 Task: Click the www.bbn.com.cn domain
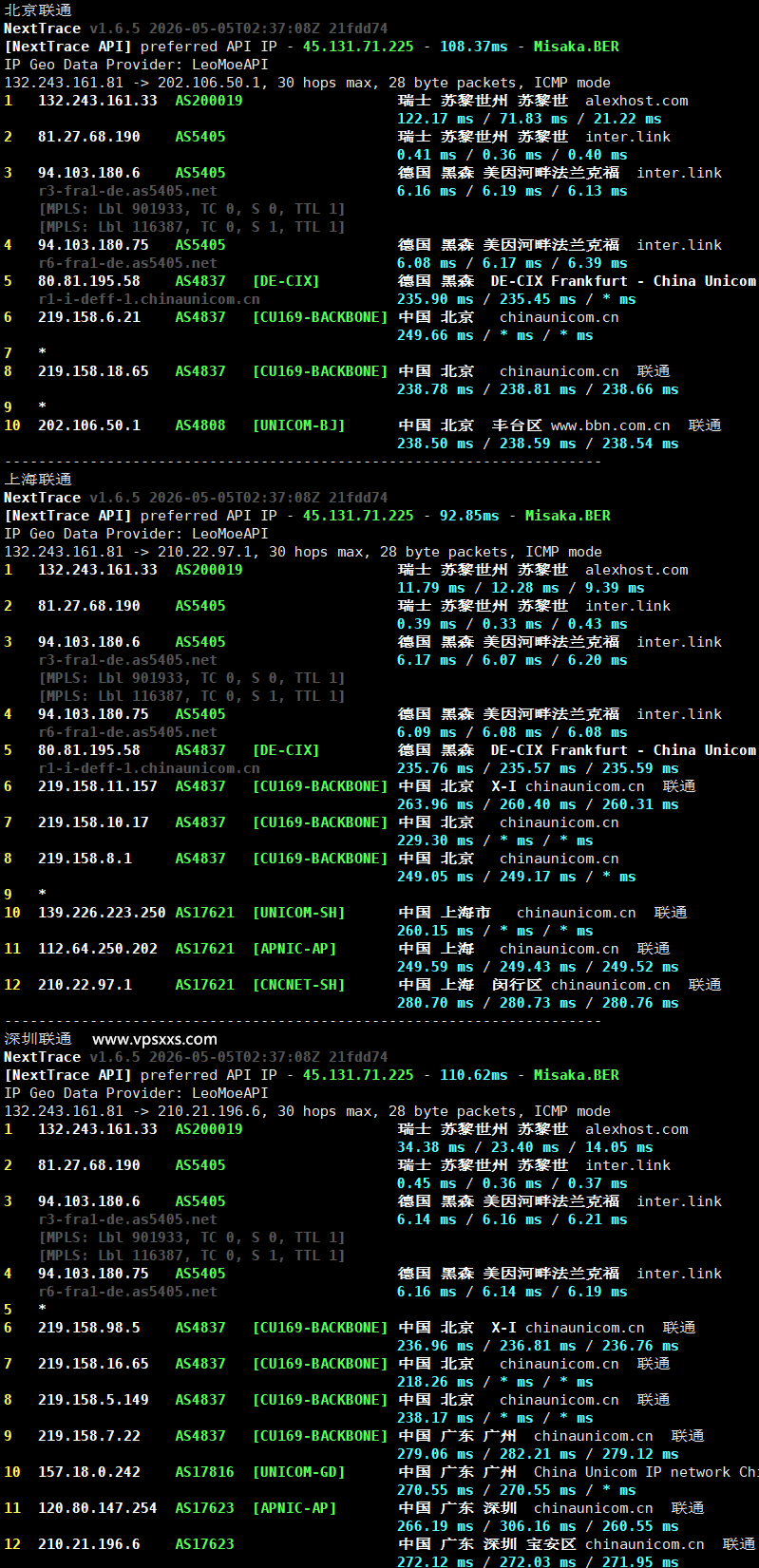[610, 425]
